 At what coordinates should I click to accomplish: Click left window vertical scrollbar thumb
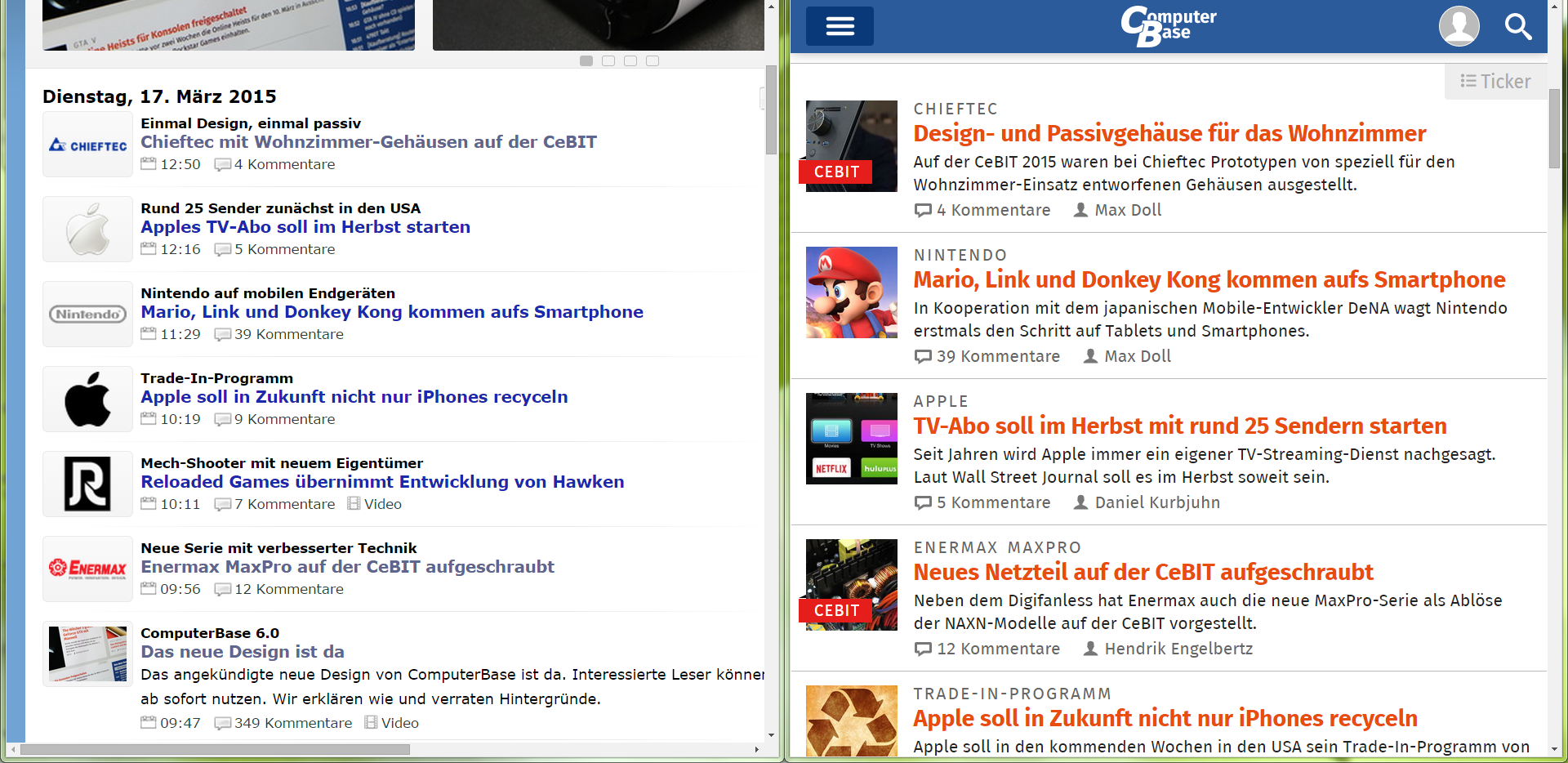(x=771, y=110)
